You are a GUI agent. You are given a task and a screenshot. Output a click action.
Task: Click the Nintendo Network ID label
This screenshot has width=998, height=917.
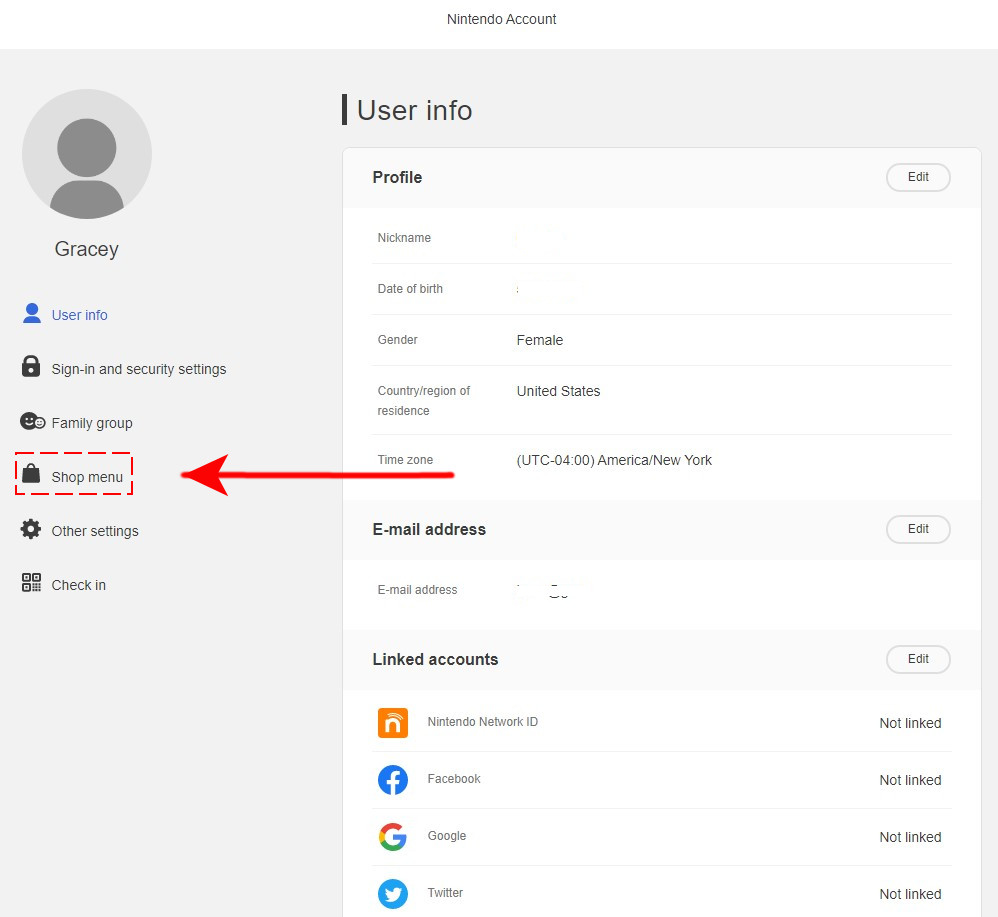point(482,722)
